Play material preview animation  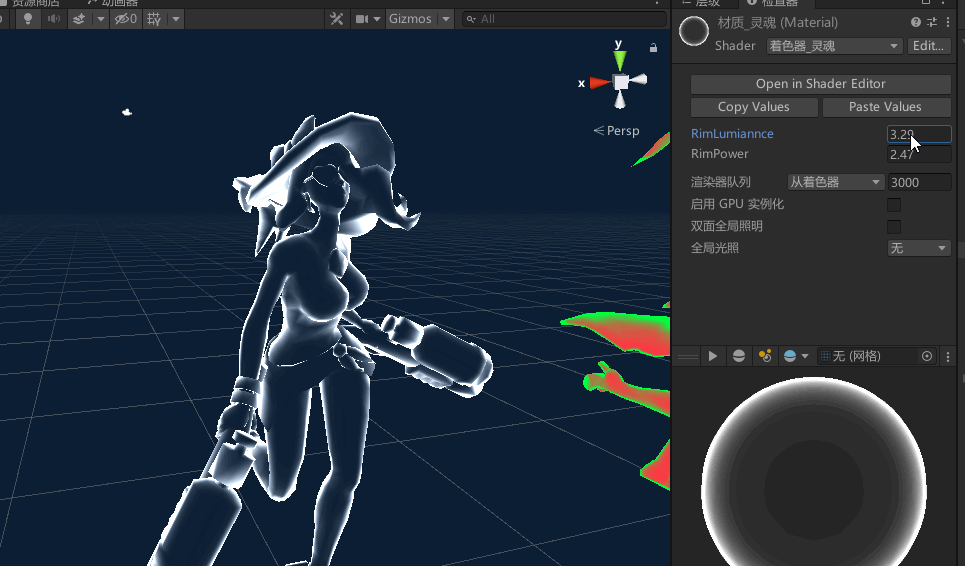point(713,356)
